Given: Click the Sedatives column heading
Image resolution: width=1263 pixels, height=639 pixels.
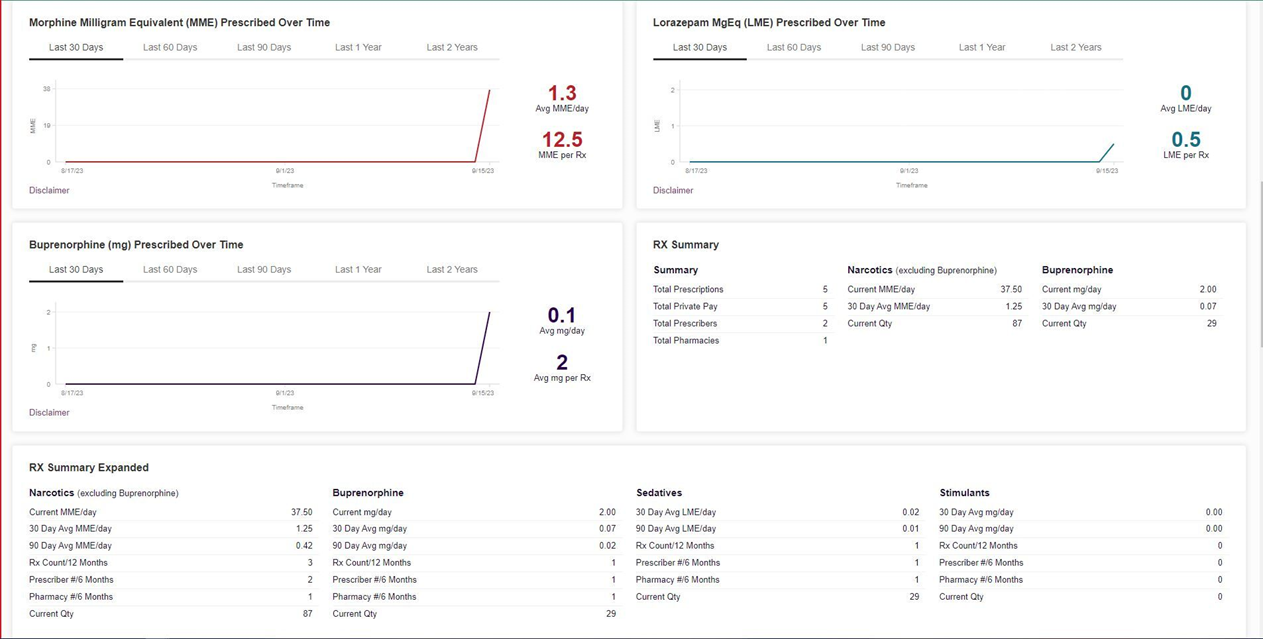Looking at the screenshot, I should tap(659, 492).
